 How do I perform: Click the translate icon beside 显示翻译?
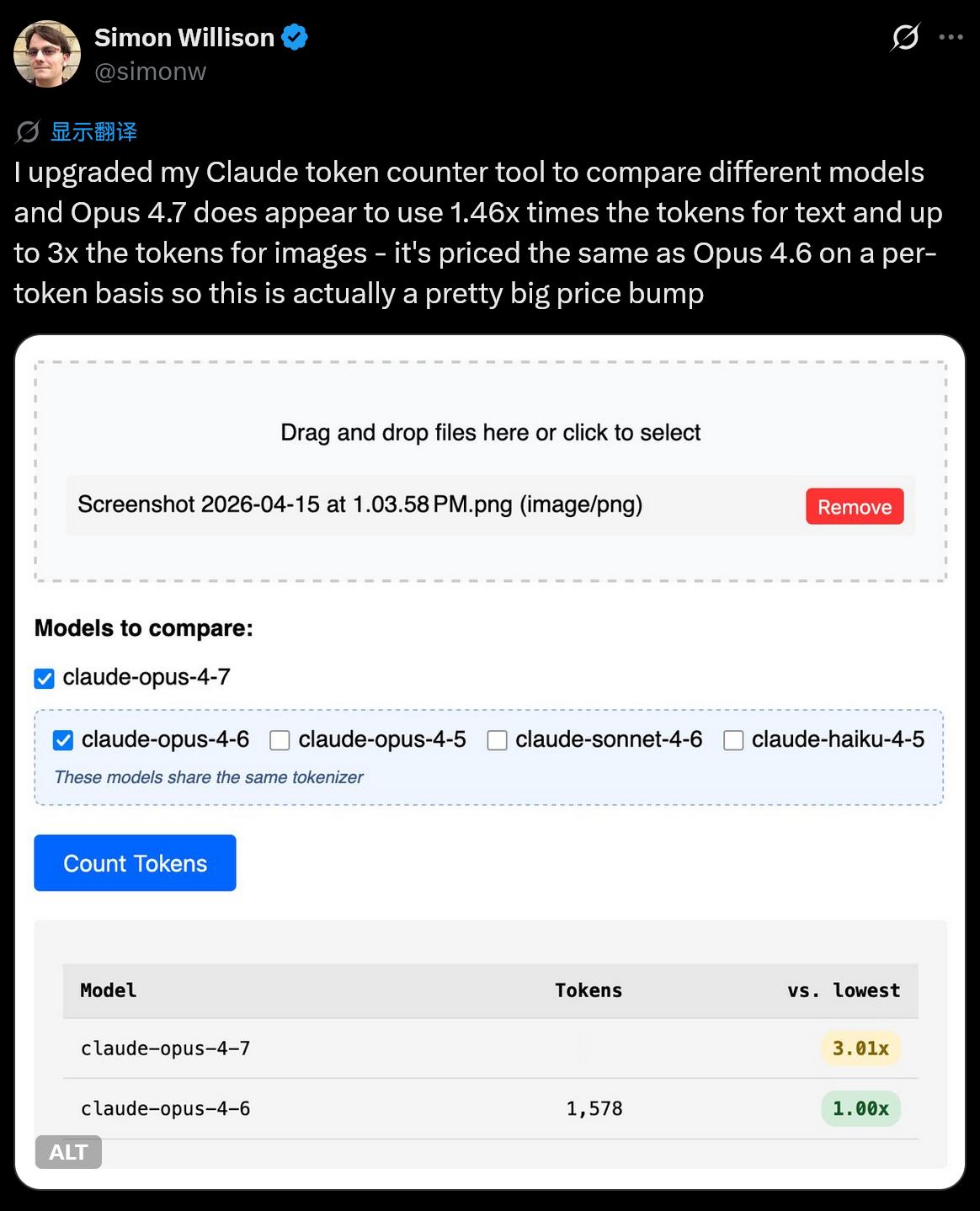(28, 132)
